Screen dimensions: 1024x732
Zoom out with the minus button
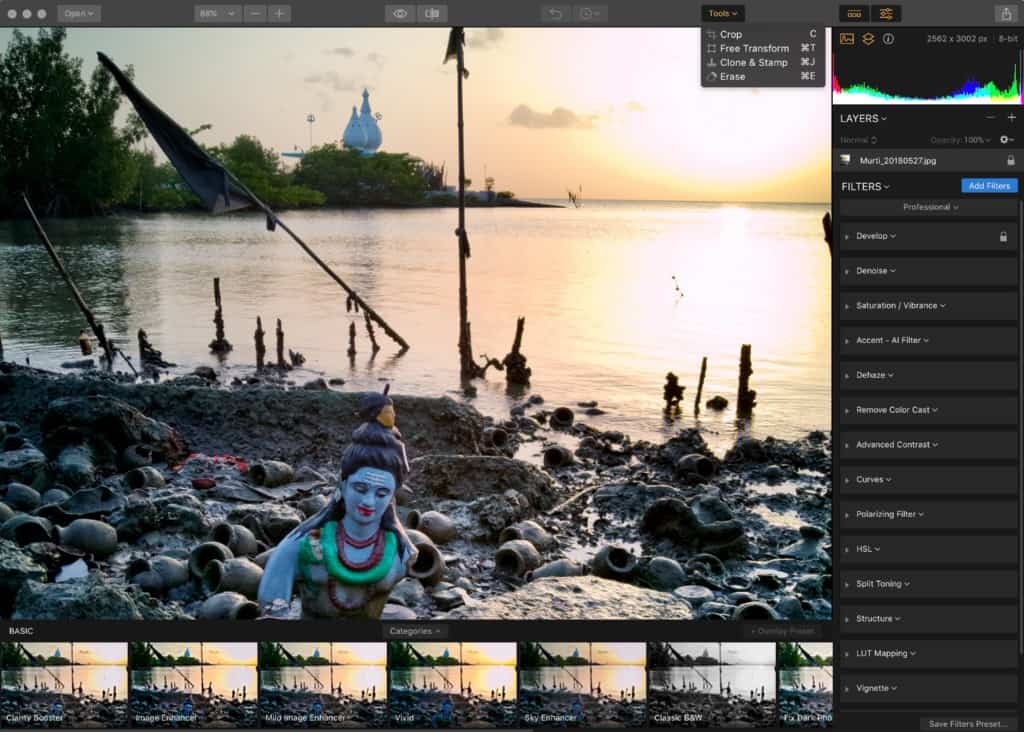[x=256, y=13]
